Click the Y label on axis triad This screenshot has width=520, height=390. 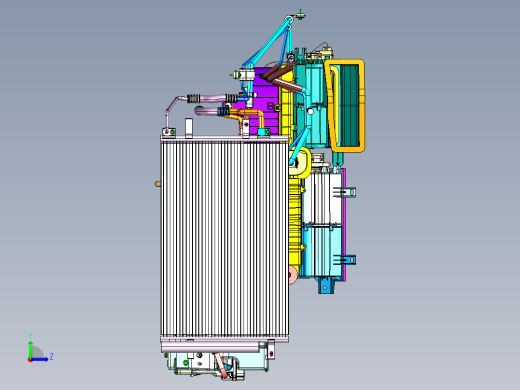click(30, 336)
